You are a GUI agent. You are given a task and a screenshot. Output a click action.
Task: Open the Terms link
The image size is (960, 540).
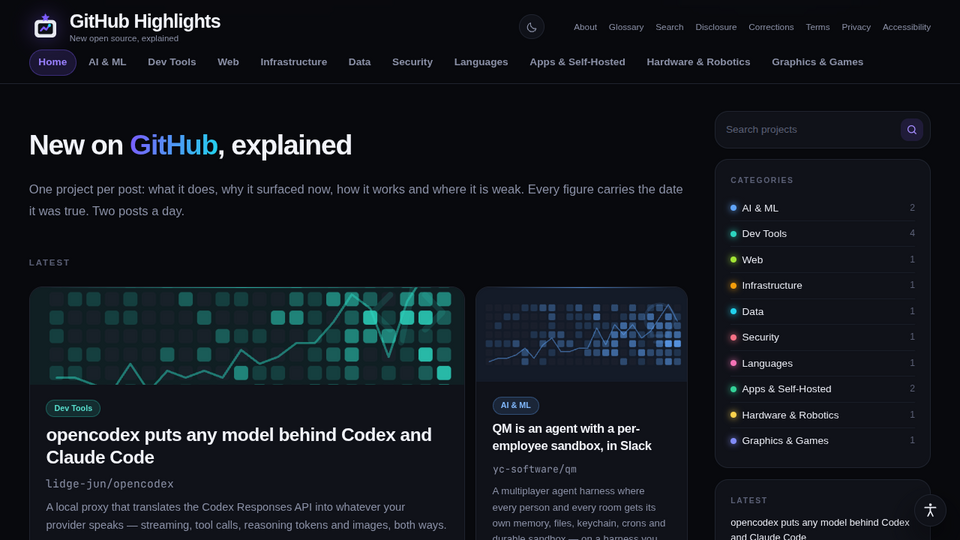tap(817, 27)
